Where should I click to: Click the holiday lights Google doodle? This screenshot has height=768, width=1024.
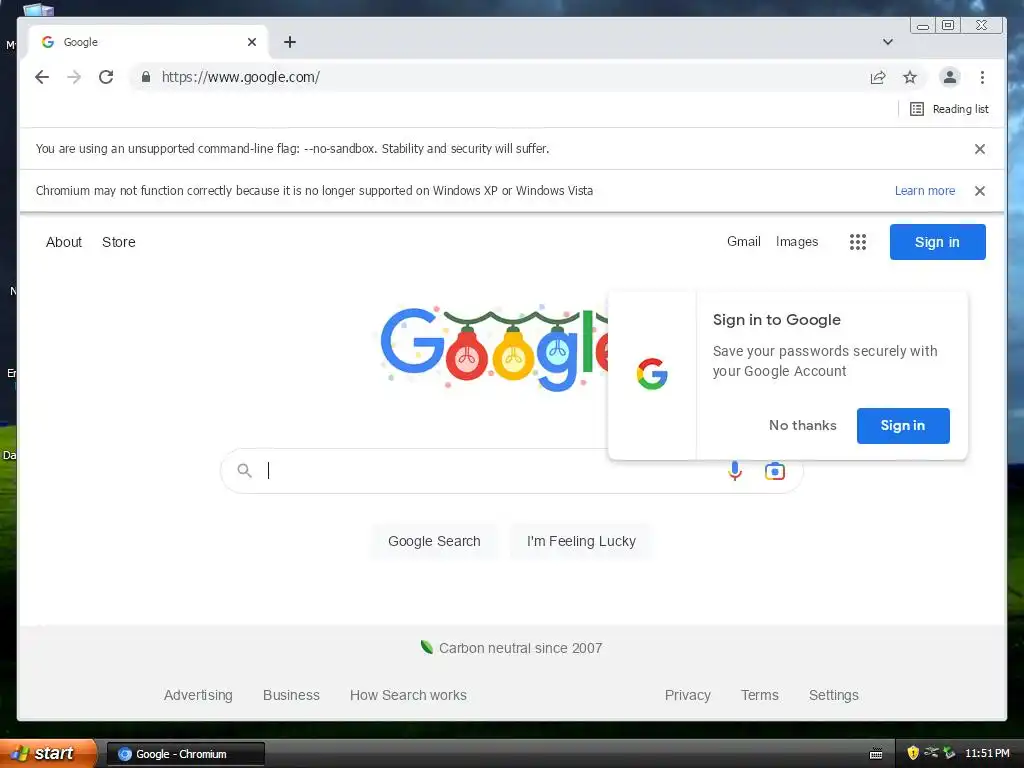click(494, 349)
